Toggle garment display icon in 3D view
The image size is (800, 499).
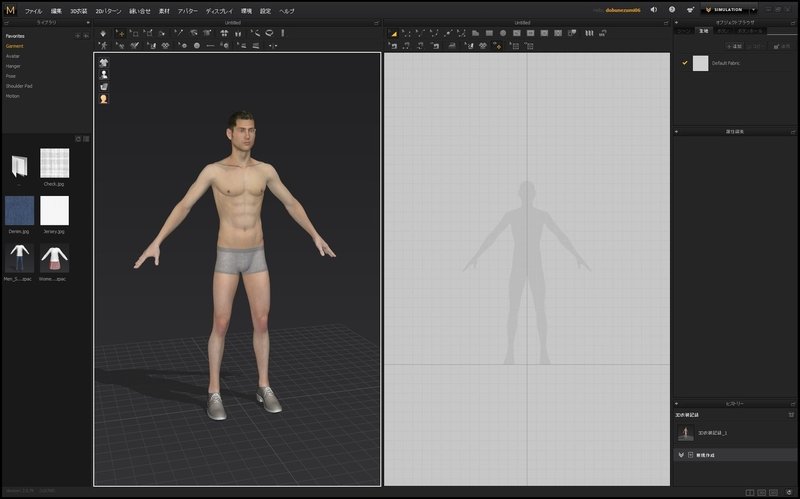pyautogui.click(x=104, y=63)
